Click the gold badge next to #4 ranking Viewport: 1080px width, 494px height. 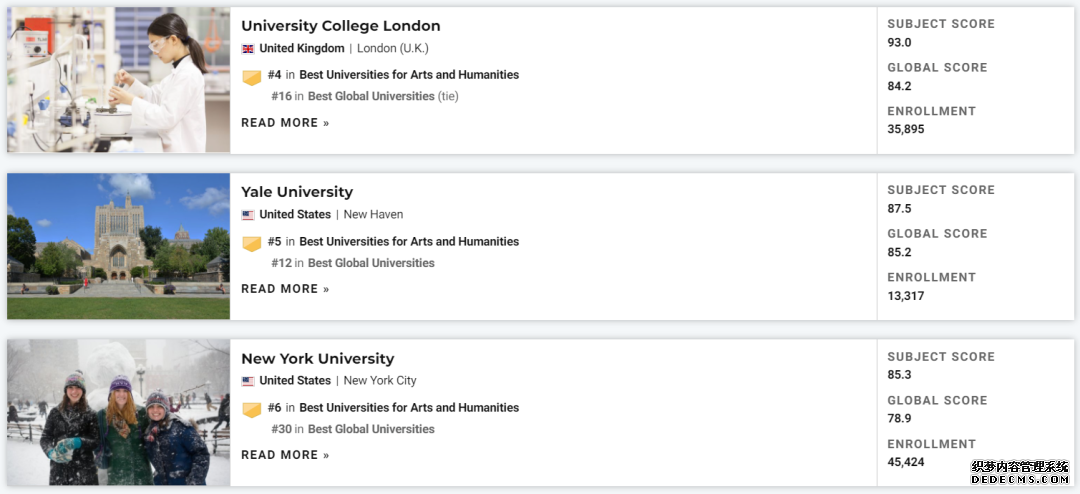pos(252,77)
